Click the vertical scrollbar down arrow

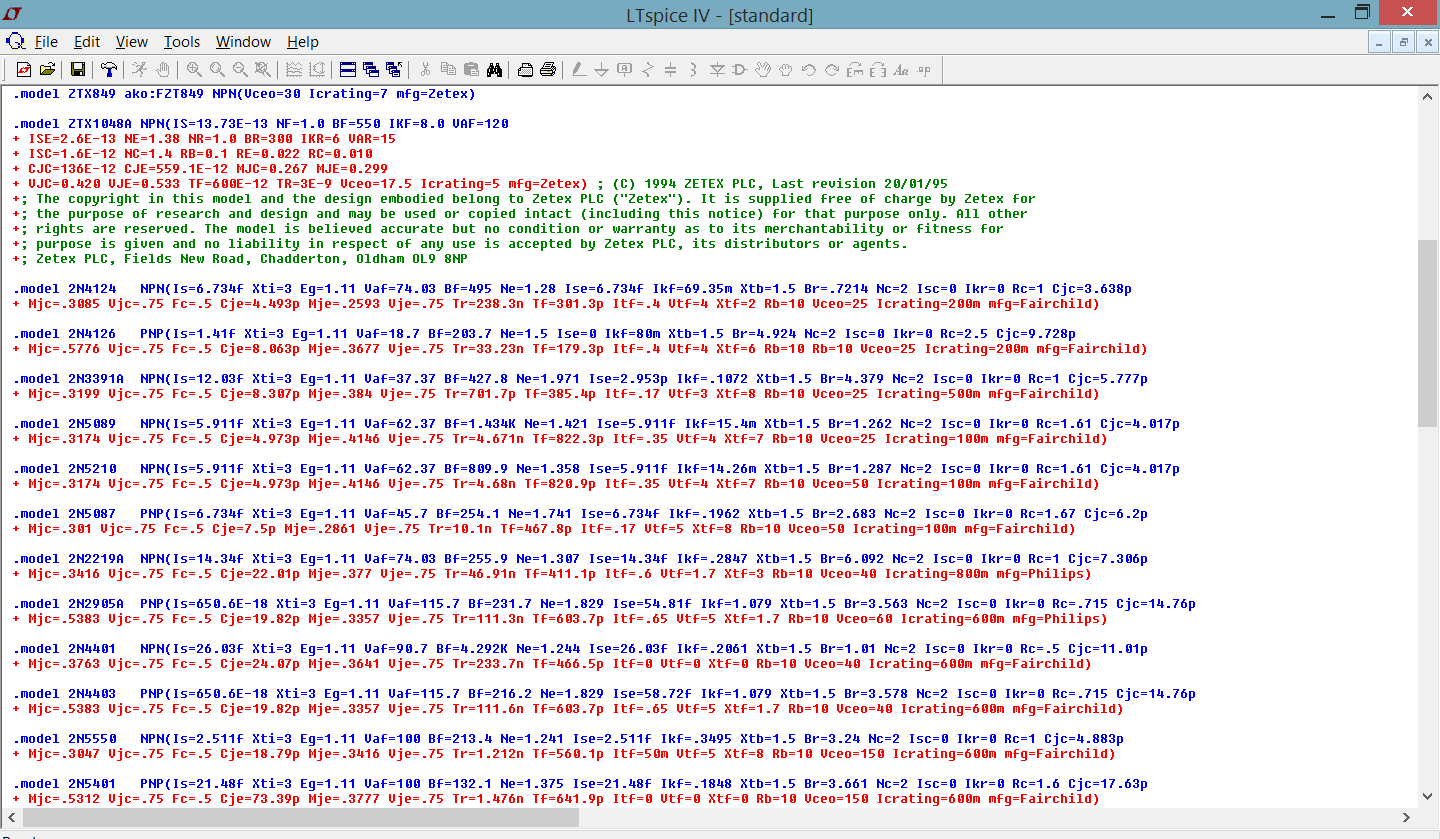1427,797
